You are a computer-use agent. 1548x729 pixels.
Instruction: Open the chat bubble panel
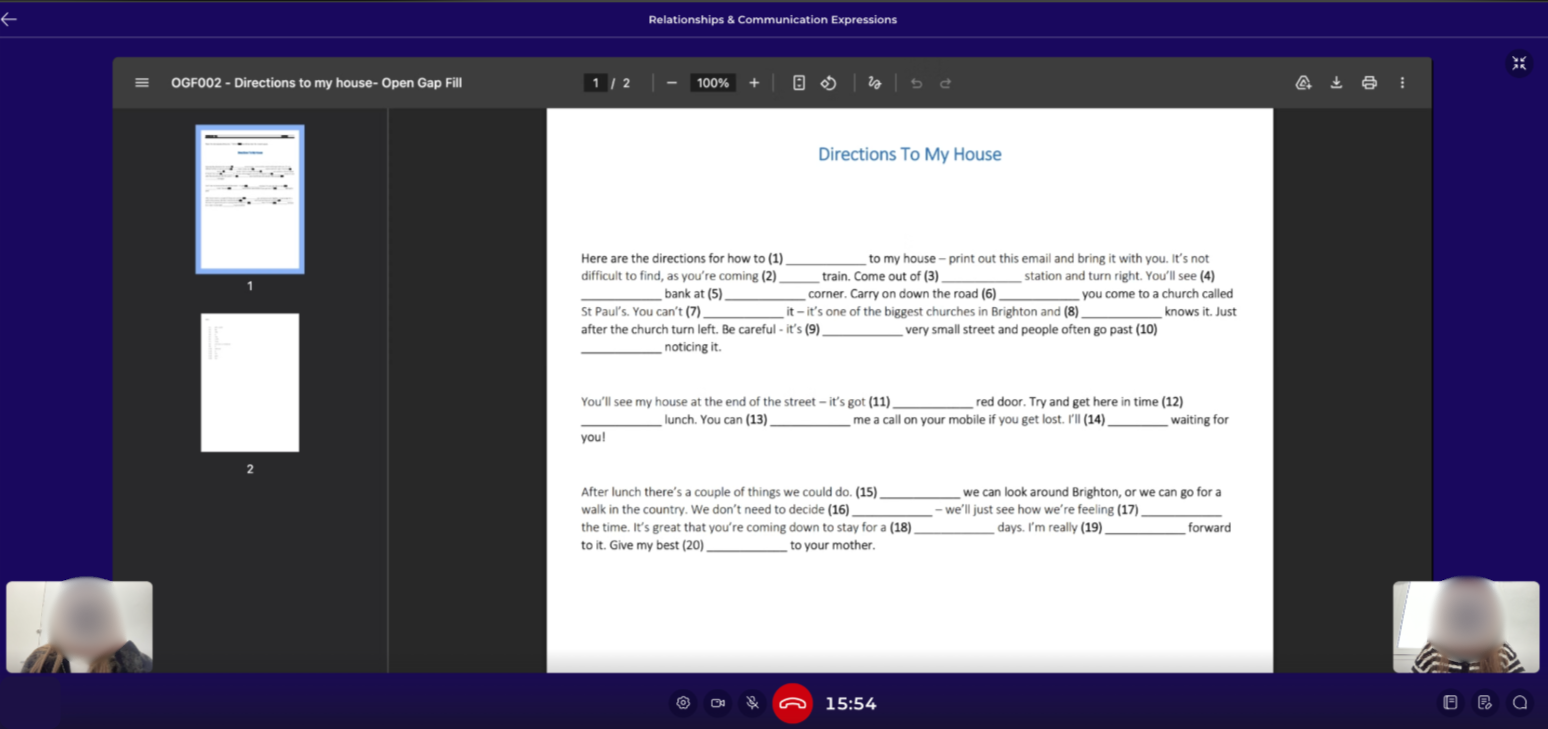pyautogui.click(x=1520, y=703)
